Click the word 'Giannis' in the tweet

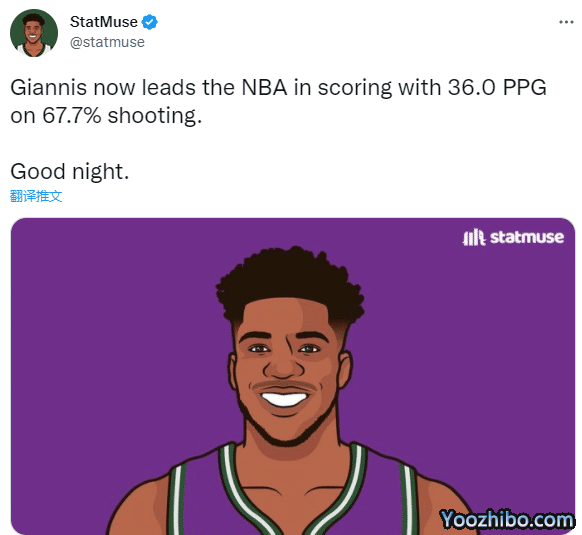click(49, 88)
